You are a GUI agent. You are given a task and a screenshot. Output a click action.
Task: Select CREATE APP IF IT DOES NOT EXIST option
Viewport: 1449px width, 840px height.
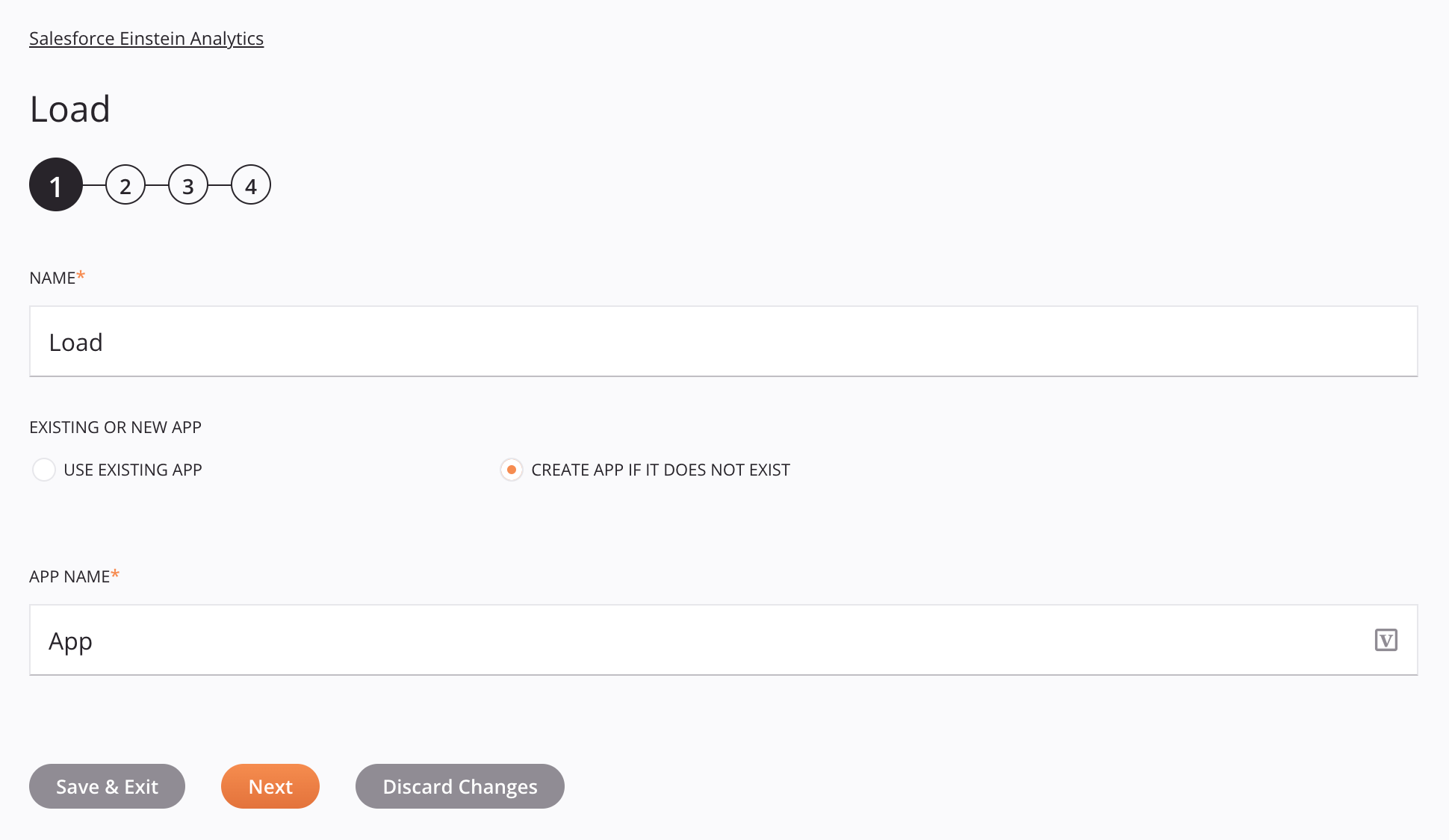511,469
